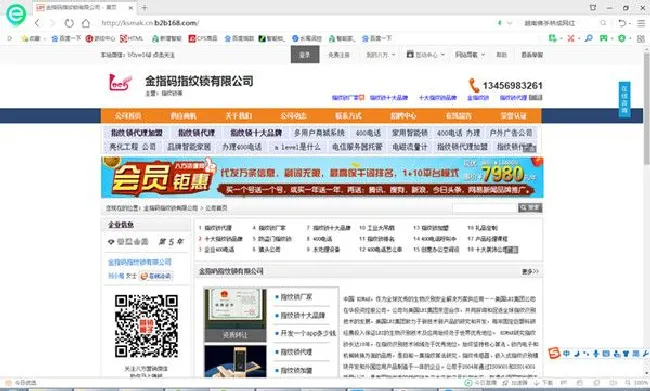Click the 360 browser logo
Screen dimensions: 650x391
(x=16, y=14)
